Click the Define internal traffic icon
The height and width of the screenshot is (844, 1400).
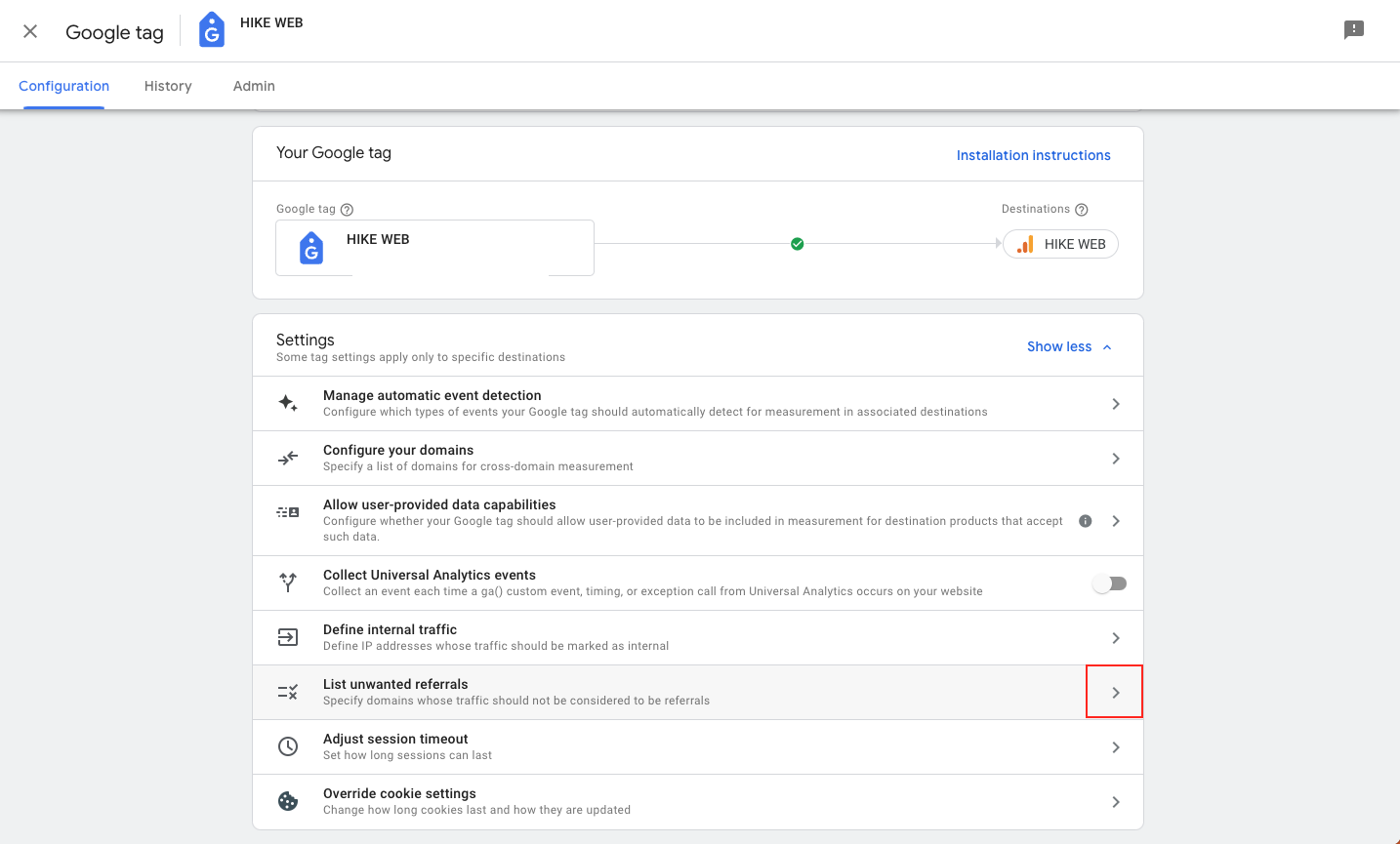[288, 637]
